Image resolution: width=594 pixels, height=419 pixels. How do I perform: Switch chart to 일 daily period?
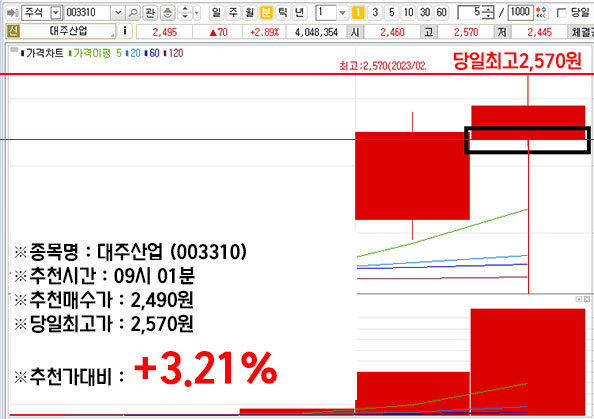216,13
